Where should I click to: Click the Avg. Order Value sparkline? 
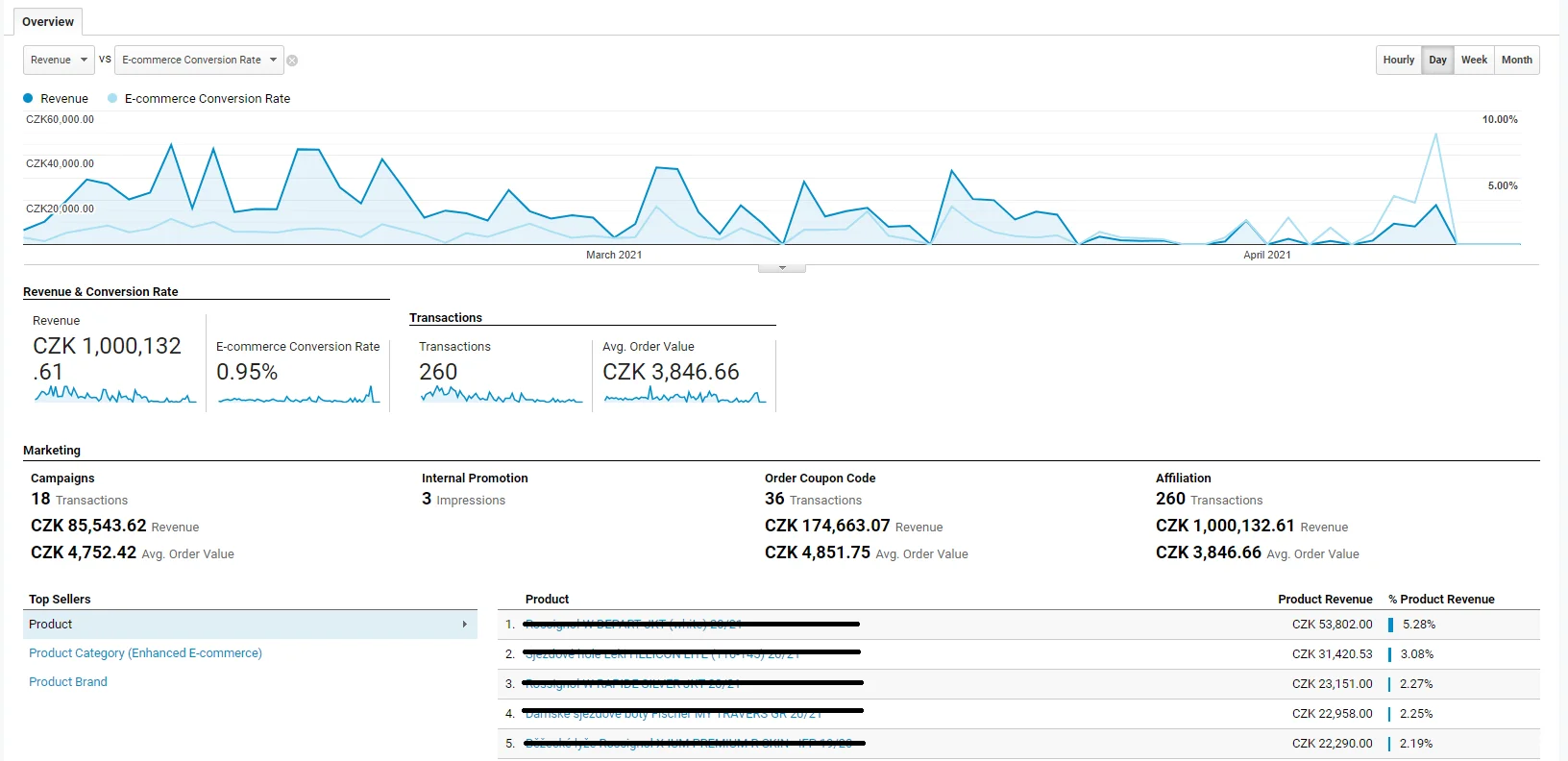click(685, 394)
